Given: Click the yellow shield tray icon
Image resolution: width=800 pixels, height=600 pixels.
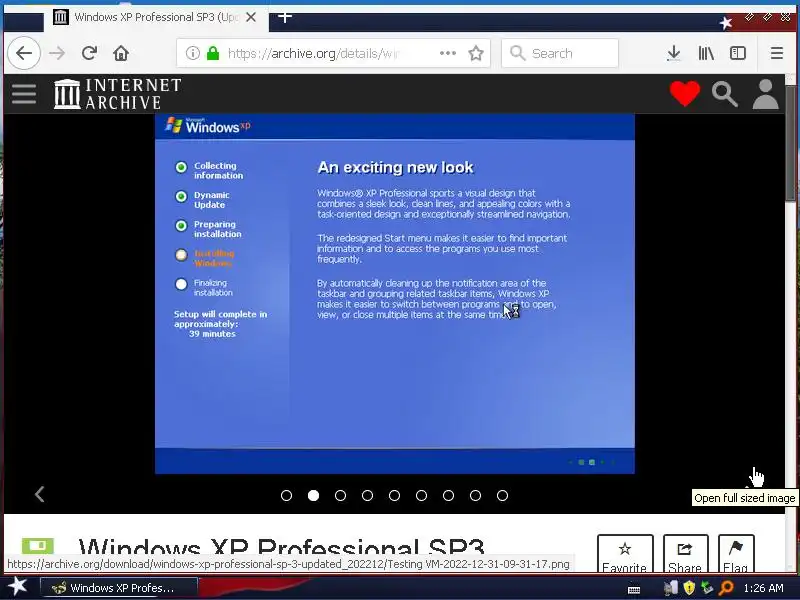Looking at the screenshot, I should (x=689, y=588).
